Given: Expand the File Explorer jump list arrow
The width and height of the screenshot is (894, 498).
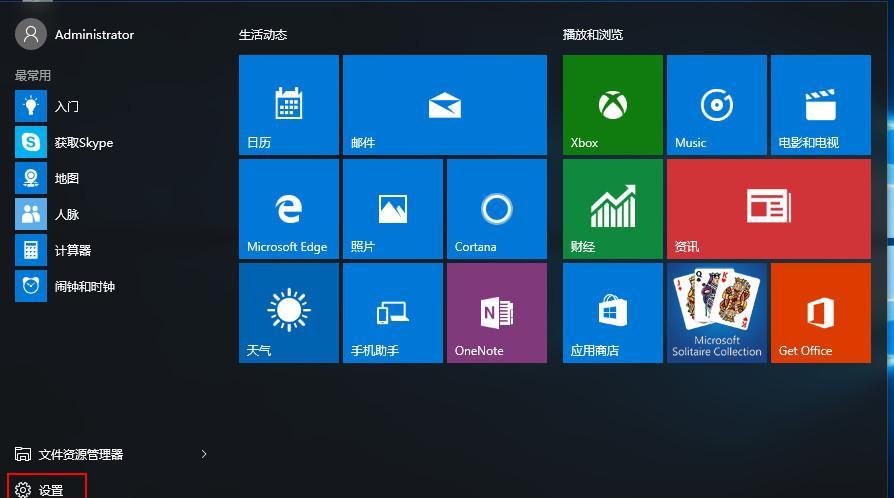Looking at the screenshot, I should coord(204,454).
